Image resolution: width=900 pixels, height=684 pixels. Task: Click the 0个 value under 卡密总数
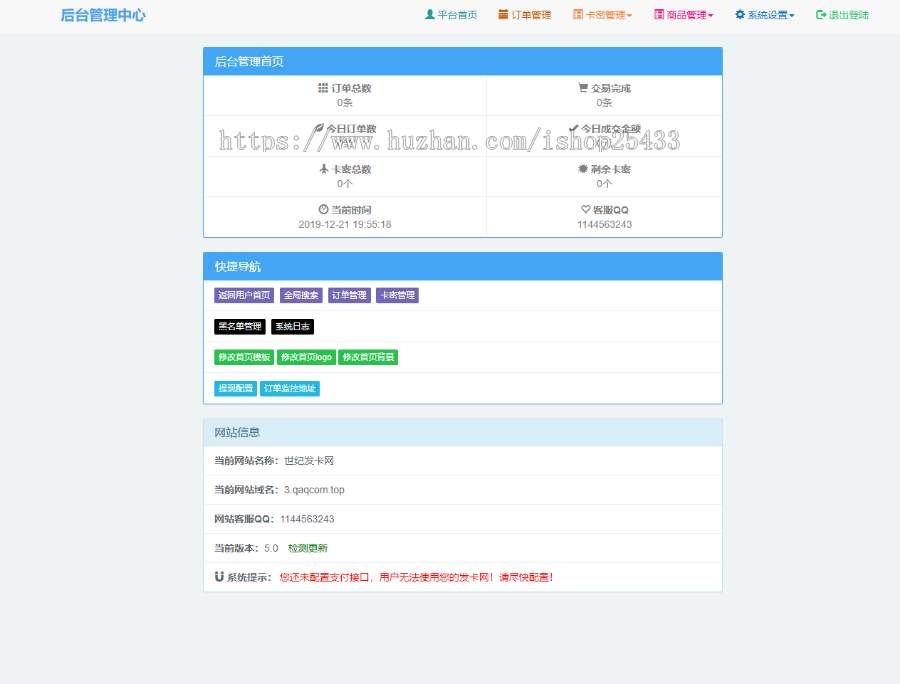coord(345,184)
